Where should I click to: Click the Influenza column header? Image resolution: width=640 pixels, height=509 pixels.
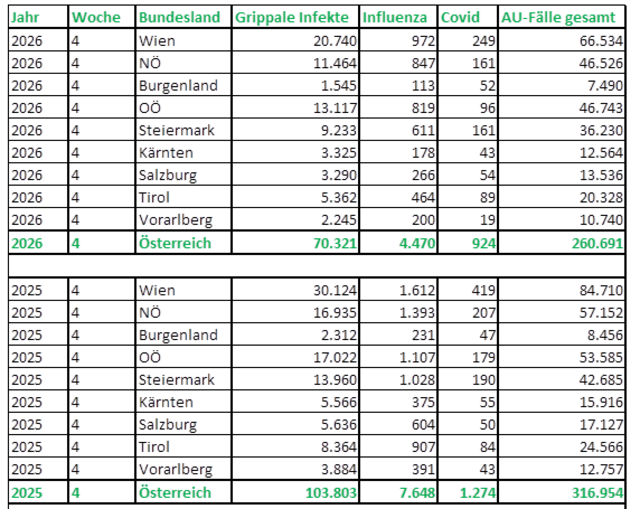coord(395,19)
